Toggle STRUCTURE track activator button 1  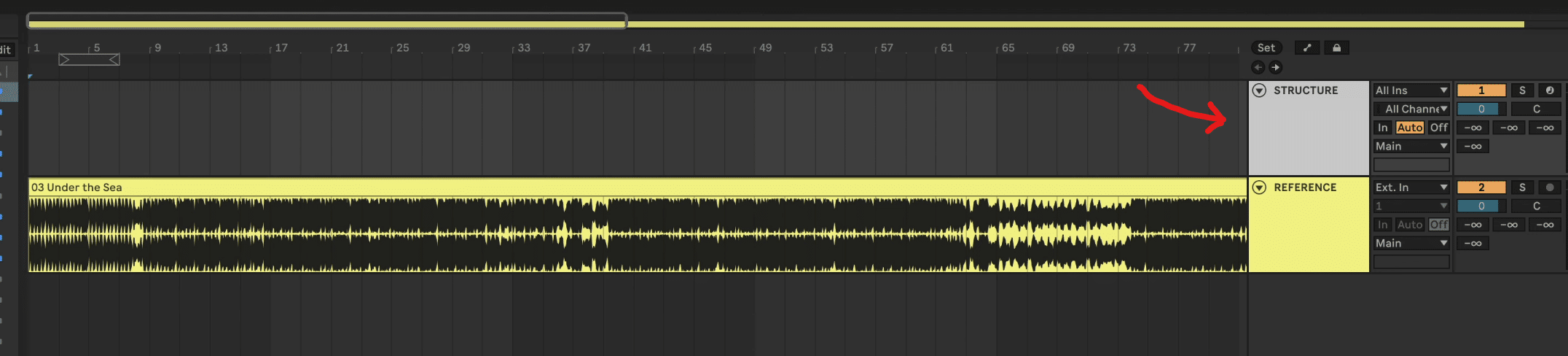pos(1481,90)
